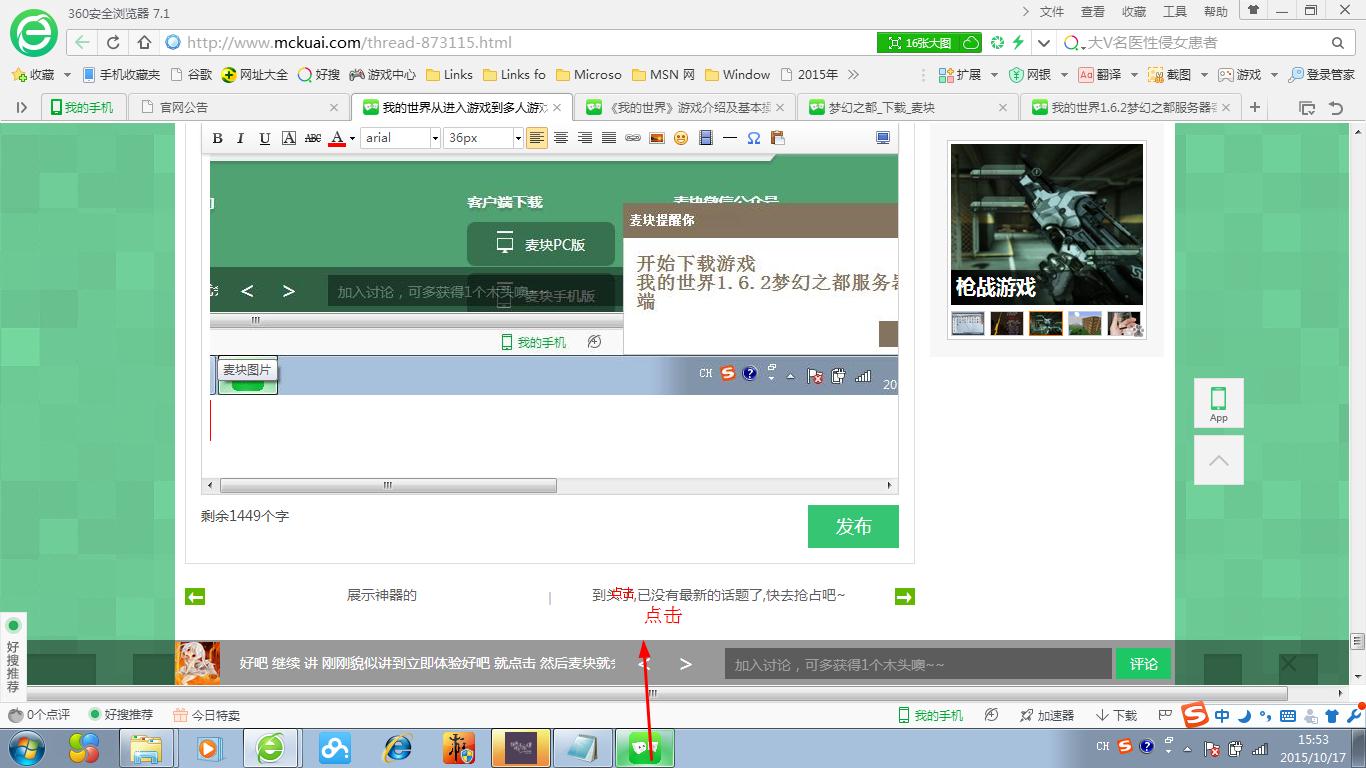Toggle editor fullscreen monitor icon
Screen dimensions: 1366x768
pyautogui.click(x=883, y=138)
